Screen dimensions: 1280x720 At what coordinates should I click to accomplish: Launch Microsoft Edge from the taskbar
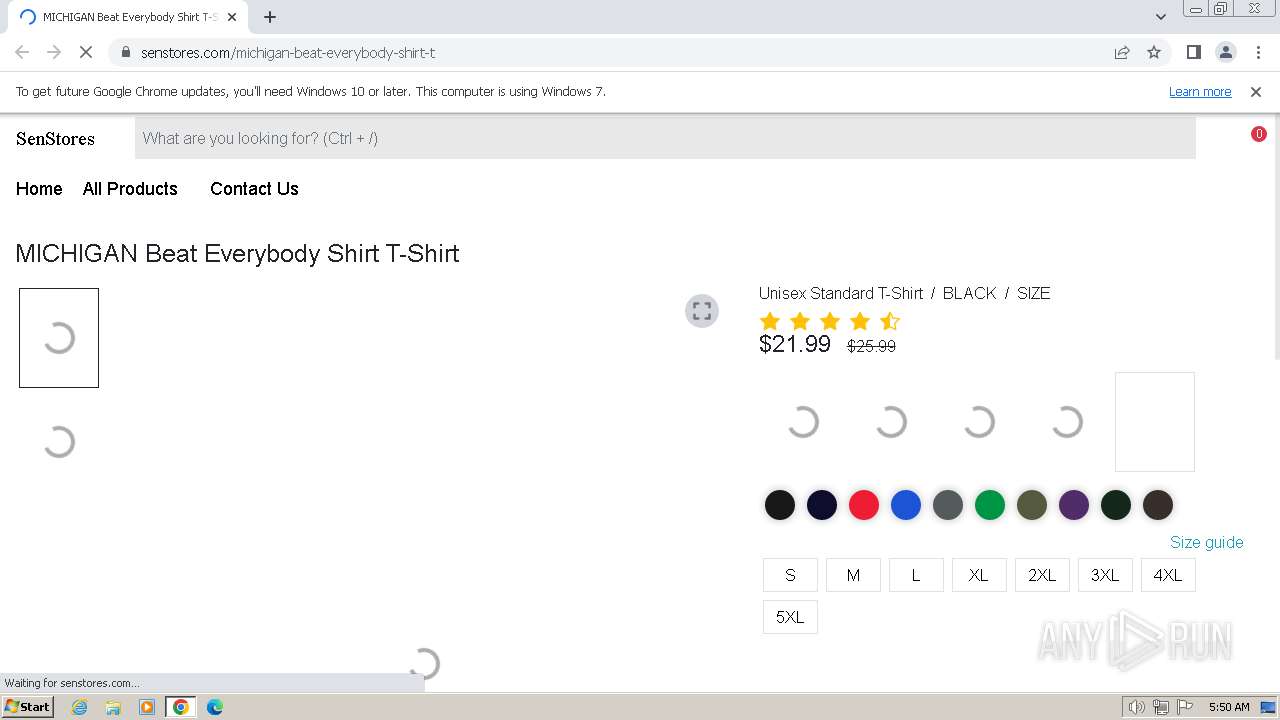coord(215,707)
